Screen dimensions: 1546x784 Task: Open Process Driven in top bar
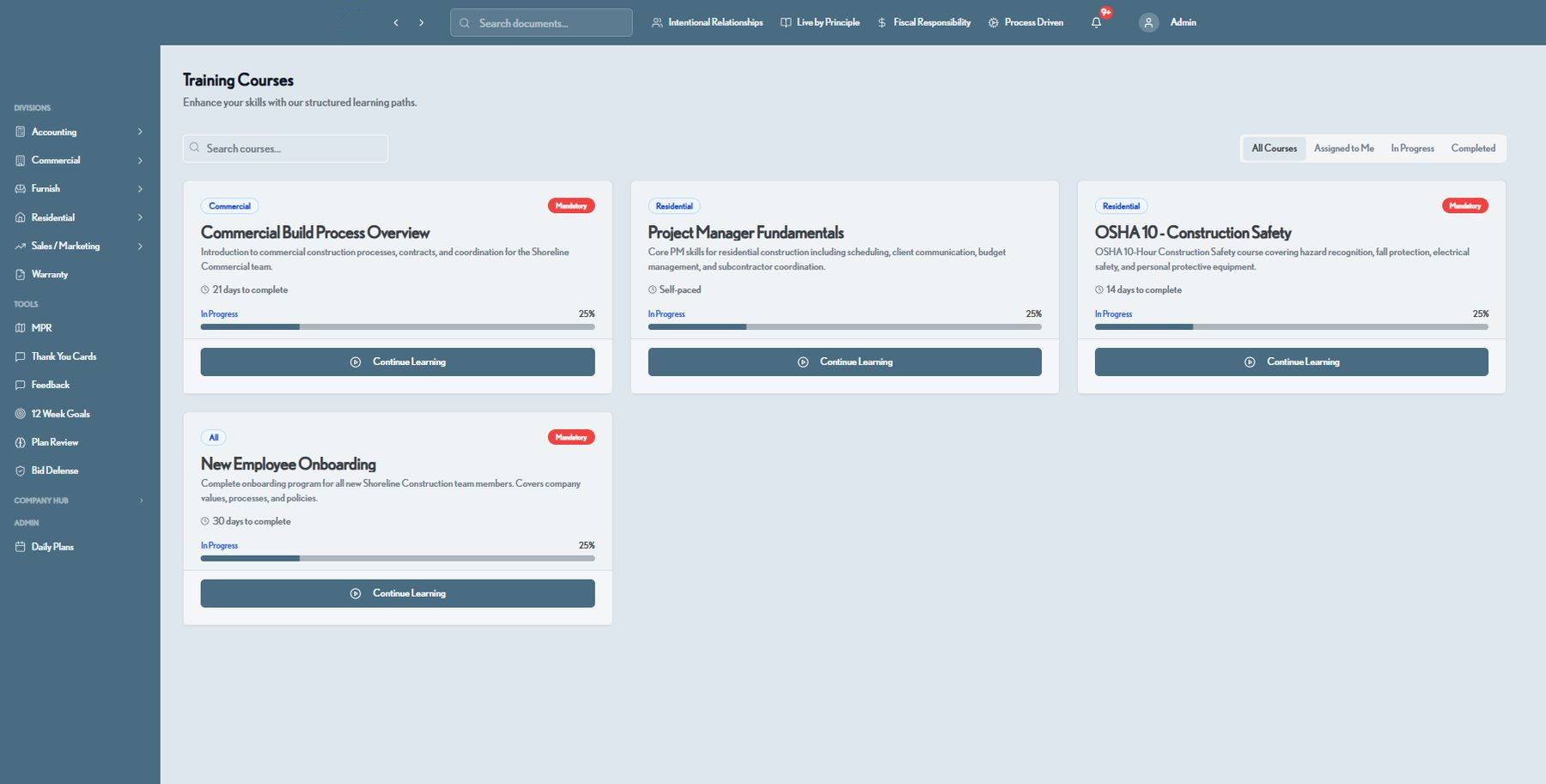point(1026,22)
